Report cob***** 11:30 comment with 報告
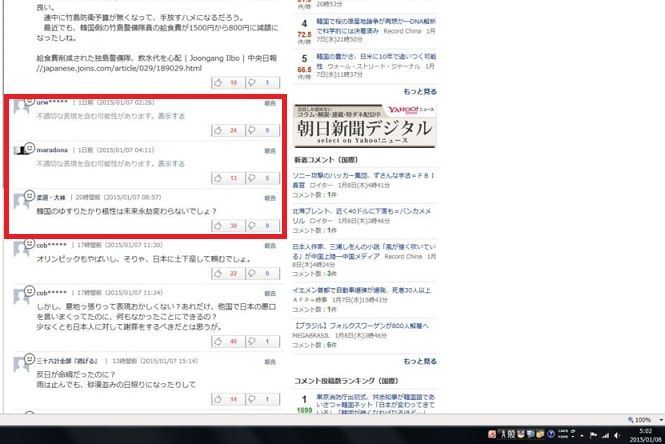 pyautogui.click(x=270, y=246)
